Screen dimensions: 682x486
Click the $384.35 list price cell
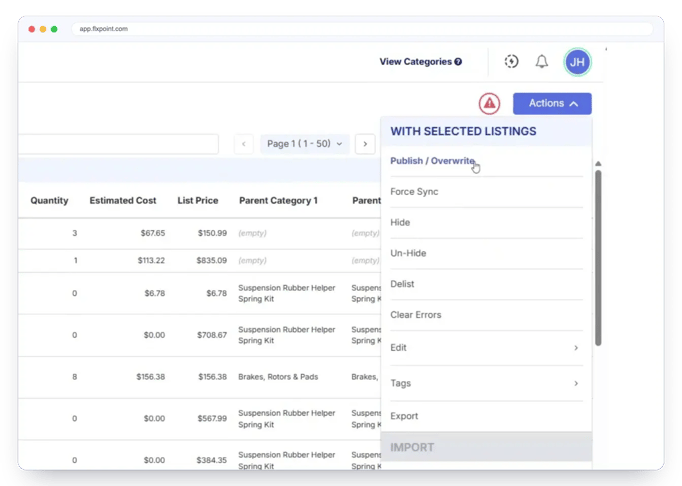click(212, 460)
